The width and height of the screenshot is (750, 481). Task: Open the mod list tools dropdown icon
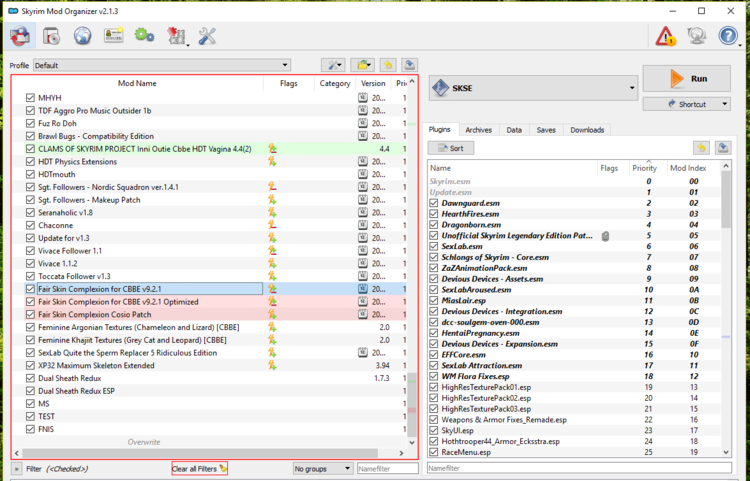click(333, 65)
